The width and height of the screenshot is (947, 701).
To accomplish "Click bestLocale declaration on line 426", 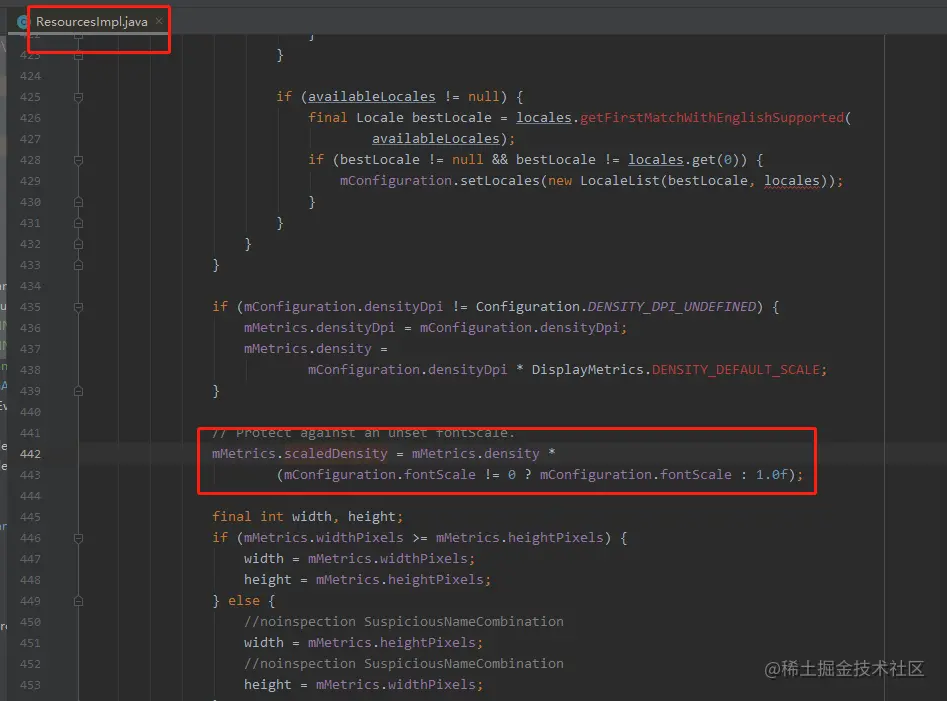I will point(452,117).
